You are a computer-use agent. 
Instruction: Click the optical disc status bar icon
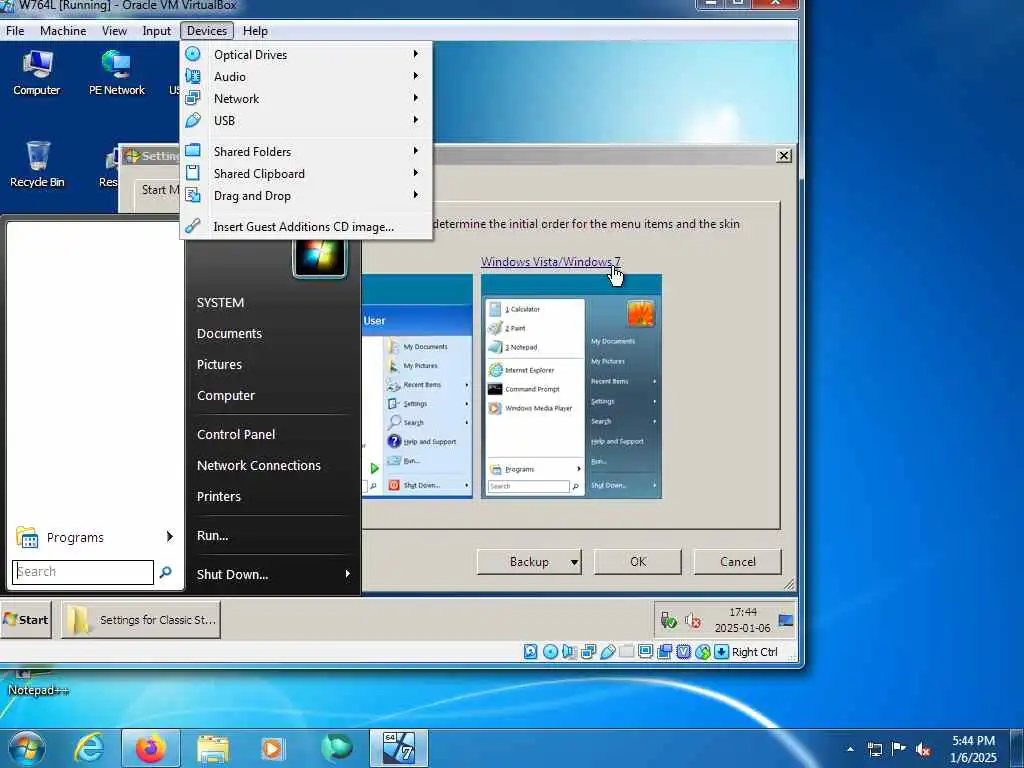click(x=551, y=651)
